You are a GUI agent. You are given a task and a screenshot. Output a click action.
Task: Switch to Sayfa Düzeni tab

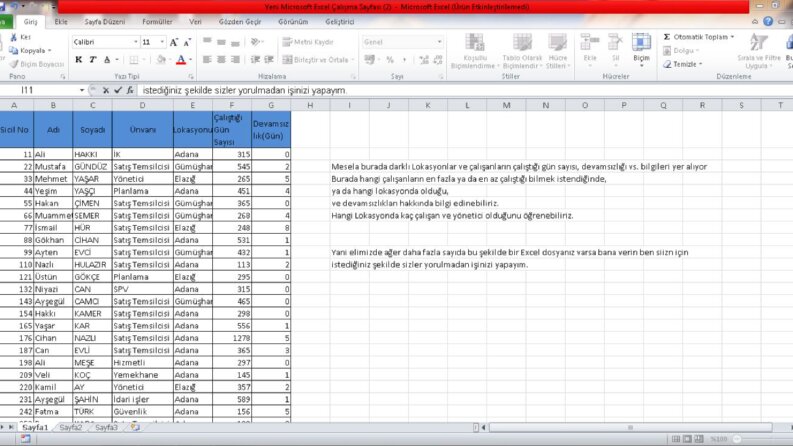click(105, 22)
